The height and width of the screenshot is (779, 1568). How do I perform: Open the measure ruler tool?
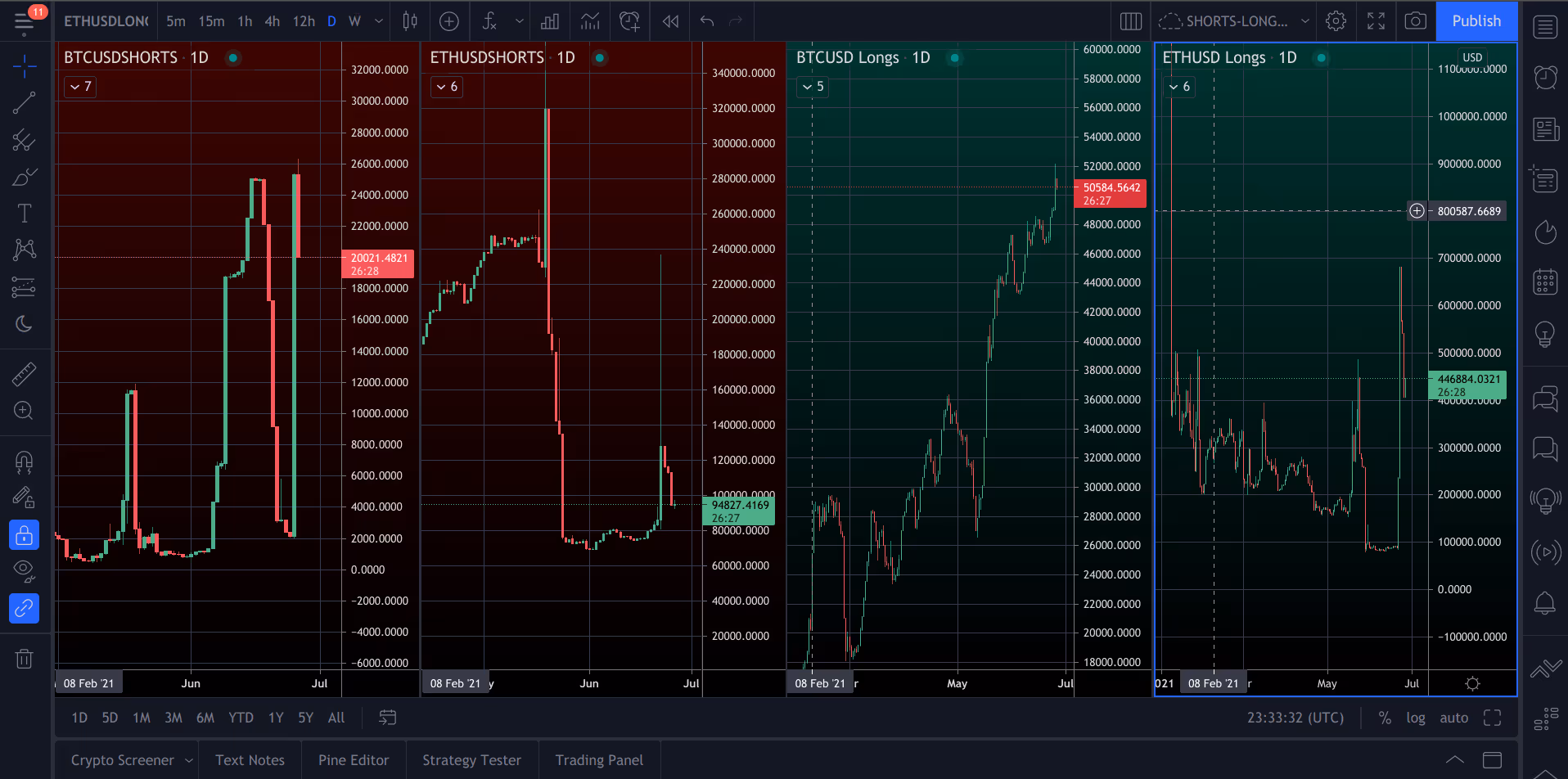25,374
